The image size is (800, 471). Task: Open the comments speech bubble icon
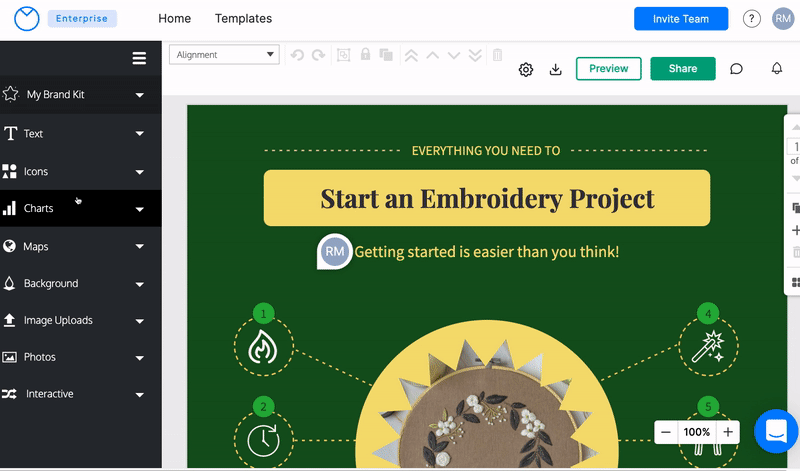[x=736, y=69]
